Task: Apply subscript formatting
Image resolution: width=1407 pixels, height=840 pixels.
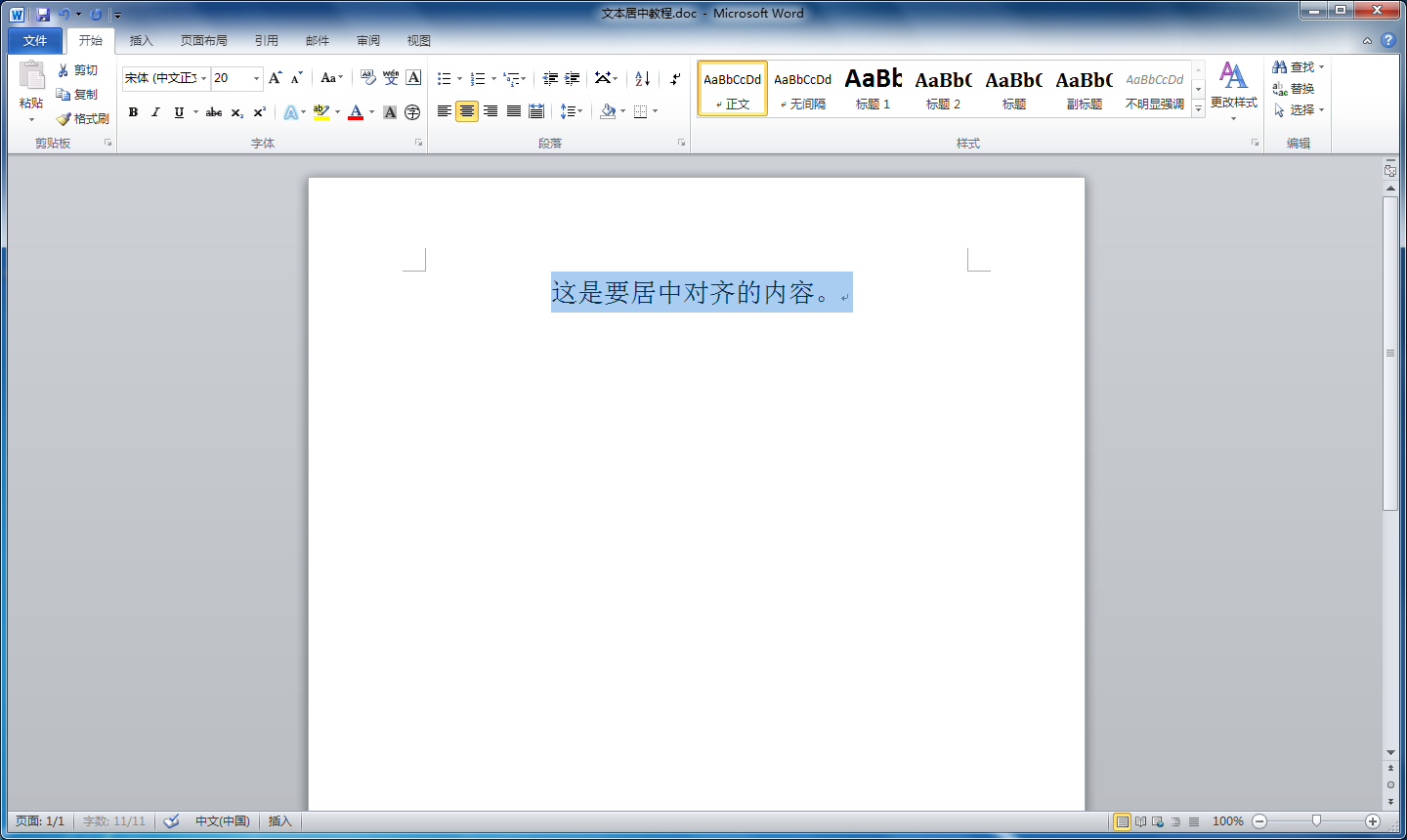Action: 237,112
